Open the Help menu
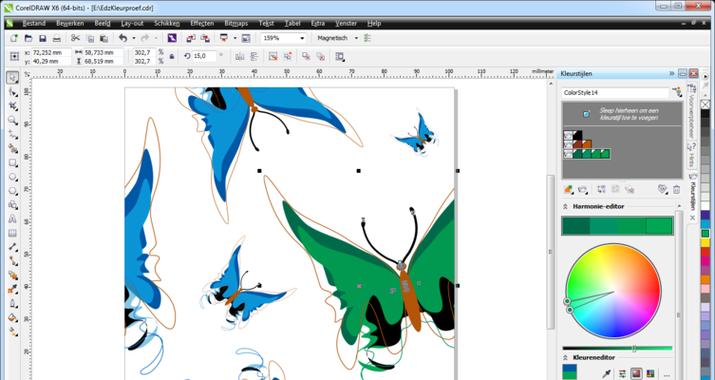Image resolution: width=715 pixels, height=380 pixels. coord(374,23)
